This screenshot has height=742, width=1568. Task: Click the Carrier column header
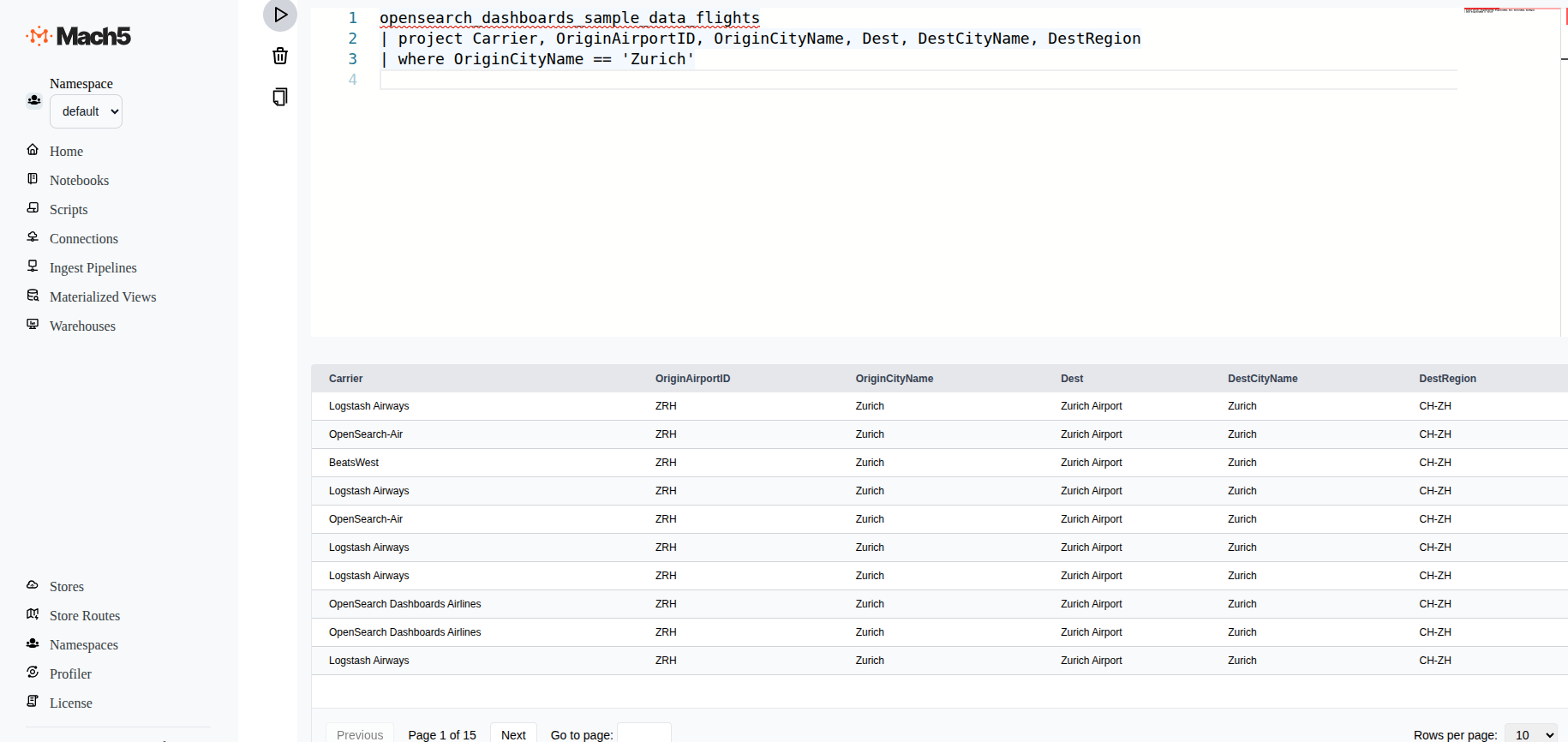345,379
